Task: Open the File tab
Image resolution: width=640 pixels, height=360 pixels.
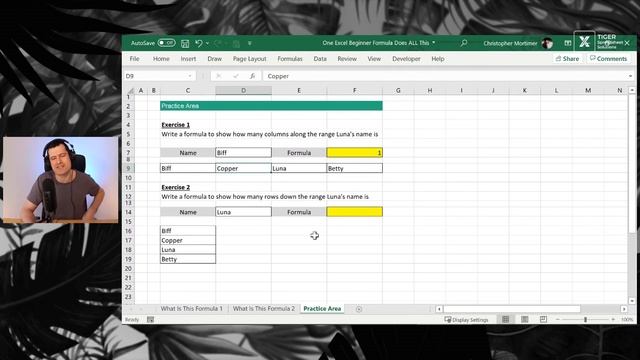Action: 134,59
